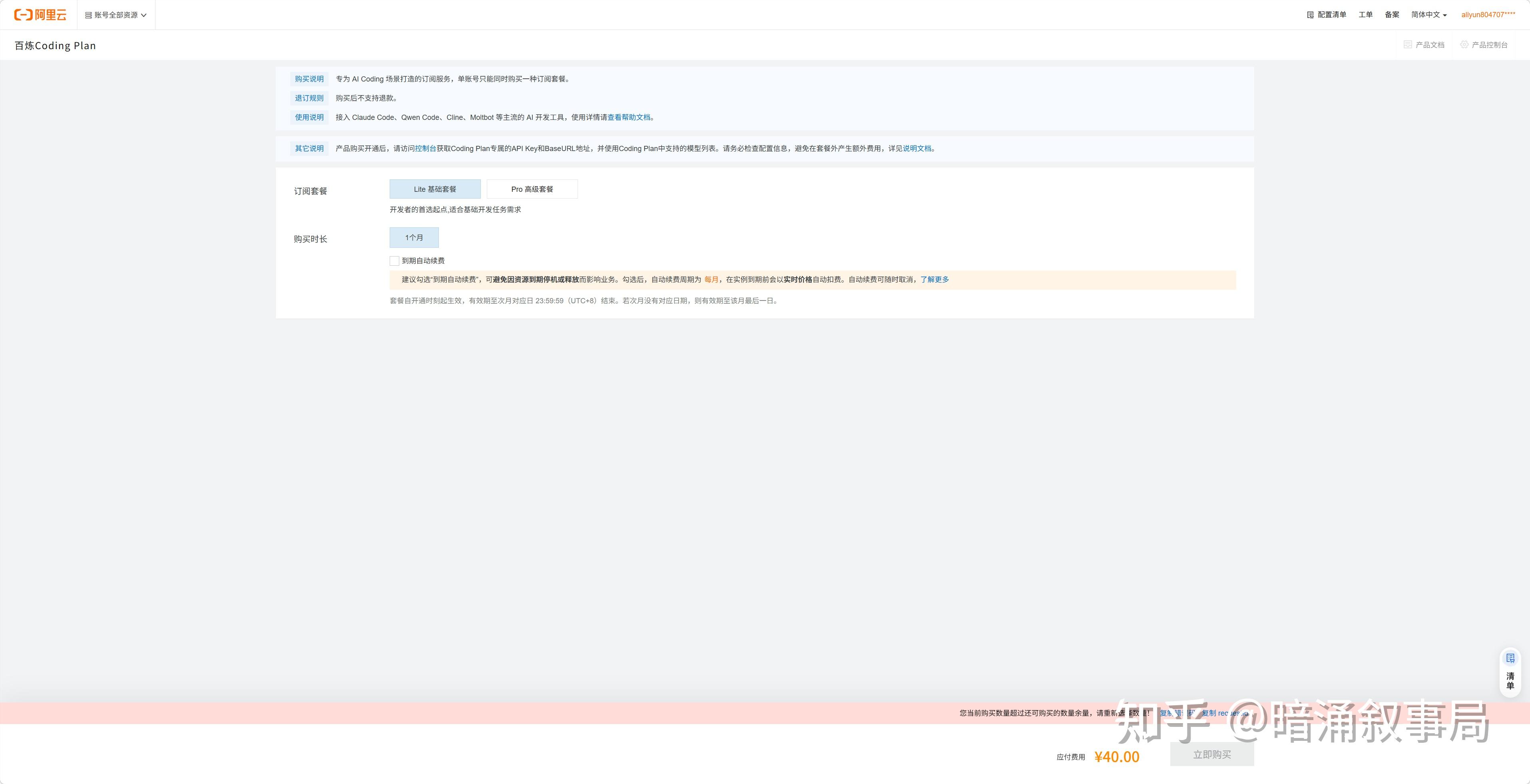Screen dimensions: 1530x784
Task: Open 查看帮助文档 link
Action: tap(628, 117)
